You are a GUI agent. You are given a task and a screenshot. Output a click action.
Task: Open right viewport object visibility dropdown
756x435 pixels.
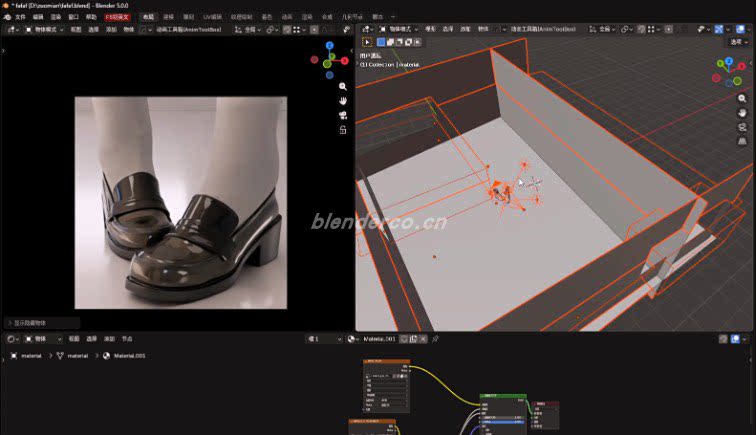pos(703,29)
